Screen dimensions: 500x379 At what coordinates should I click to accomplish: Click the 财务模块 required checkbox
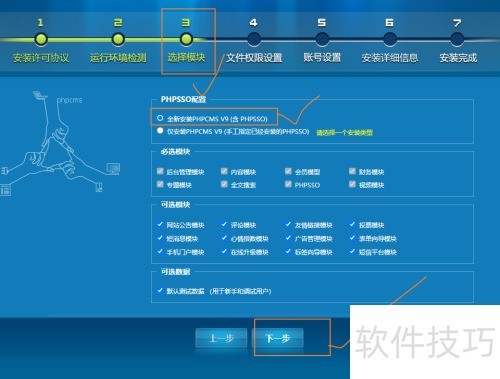point(352,171)
